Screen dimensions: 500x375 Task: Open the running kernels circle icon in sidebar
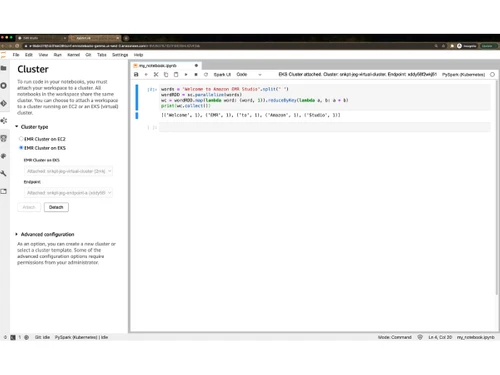pyautogui.click(x=4, y=86)
